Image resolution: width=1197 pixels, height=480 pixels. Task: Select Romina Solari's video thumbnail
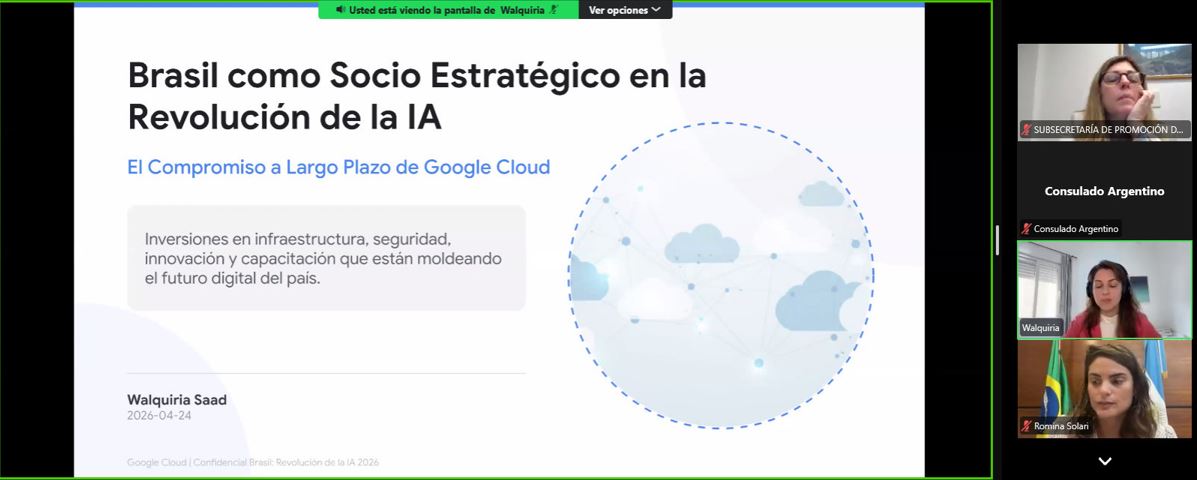[1104, 388]
